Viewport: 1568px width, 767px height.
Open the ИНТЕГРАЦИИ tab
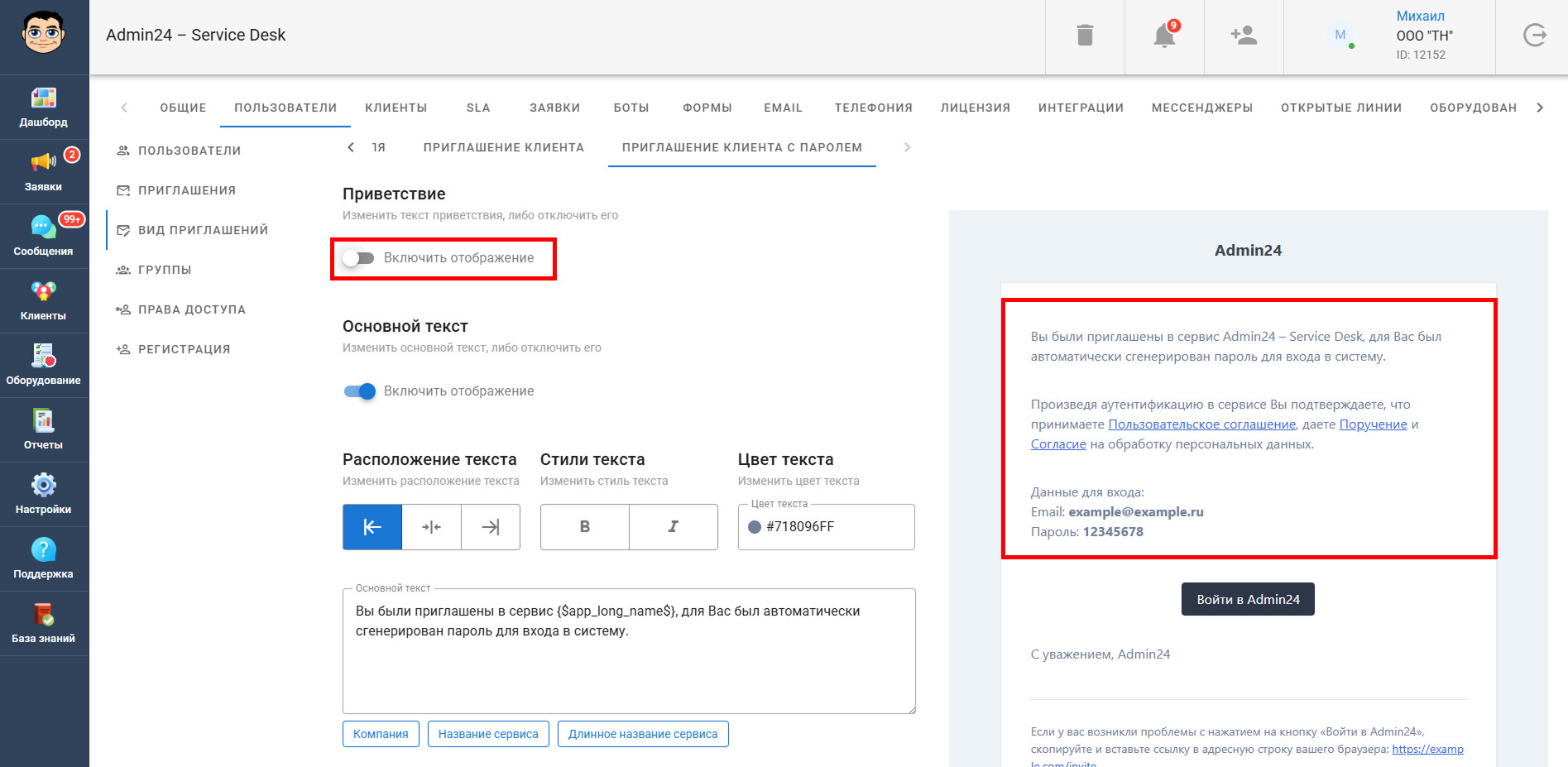click(1081, 108)
